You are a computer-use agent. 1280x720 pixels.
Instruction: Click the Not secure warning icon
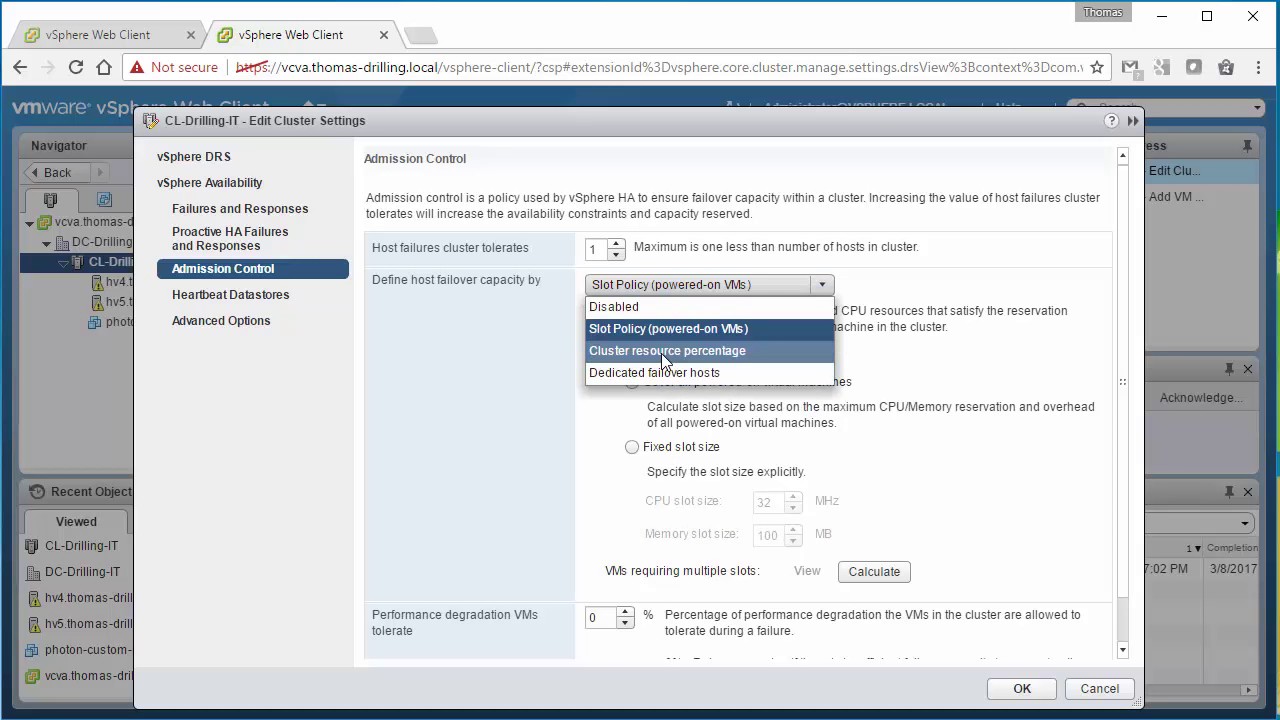point(137,67)
